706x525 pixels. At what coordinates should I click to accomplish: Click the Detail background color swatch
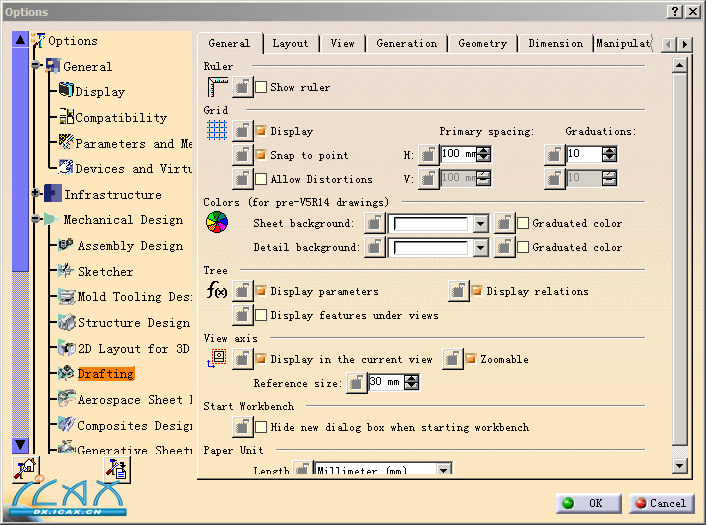point(430,248)
